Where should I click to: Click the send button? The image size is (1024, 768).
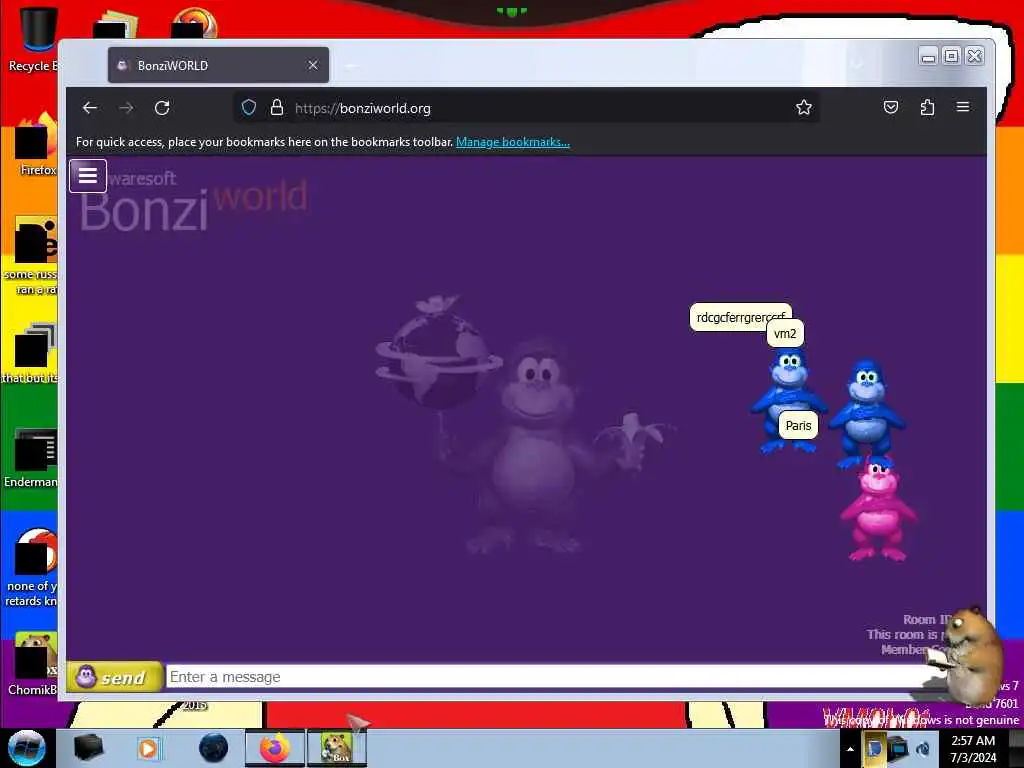click(x=115, y=677)
